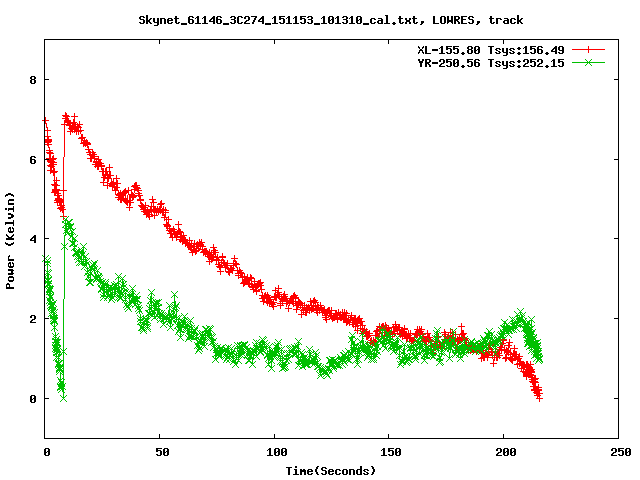
Task: Click the green line sample in legend
Action: (x=589, y=62)
